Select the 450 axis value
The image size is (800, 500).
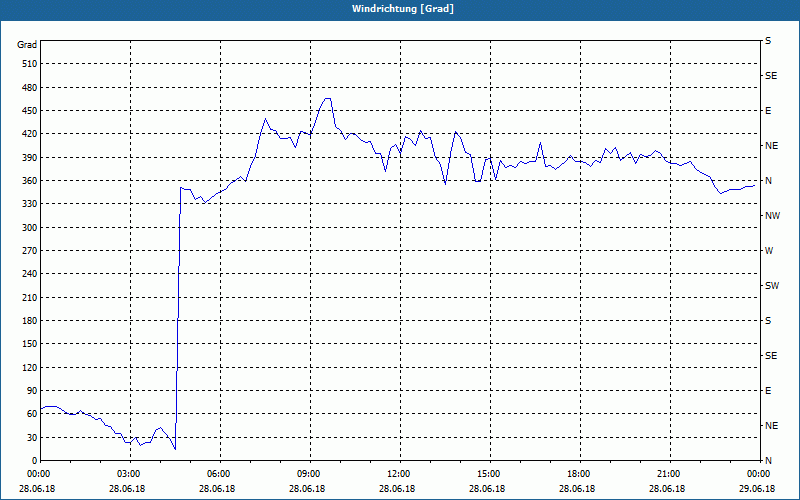coord(30,111)
